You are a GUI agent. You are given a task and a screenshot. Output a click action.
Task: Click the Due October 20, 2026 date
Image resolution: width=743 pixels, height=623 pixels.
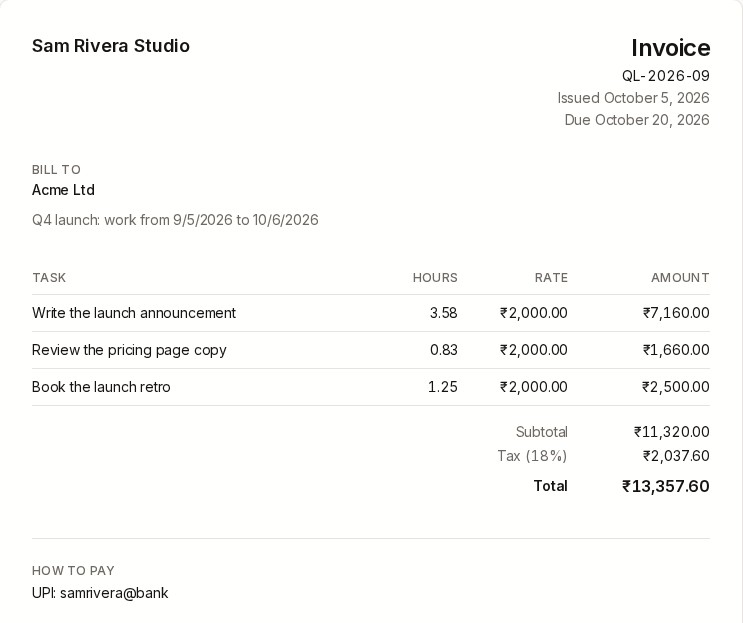tap(637, 120)
